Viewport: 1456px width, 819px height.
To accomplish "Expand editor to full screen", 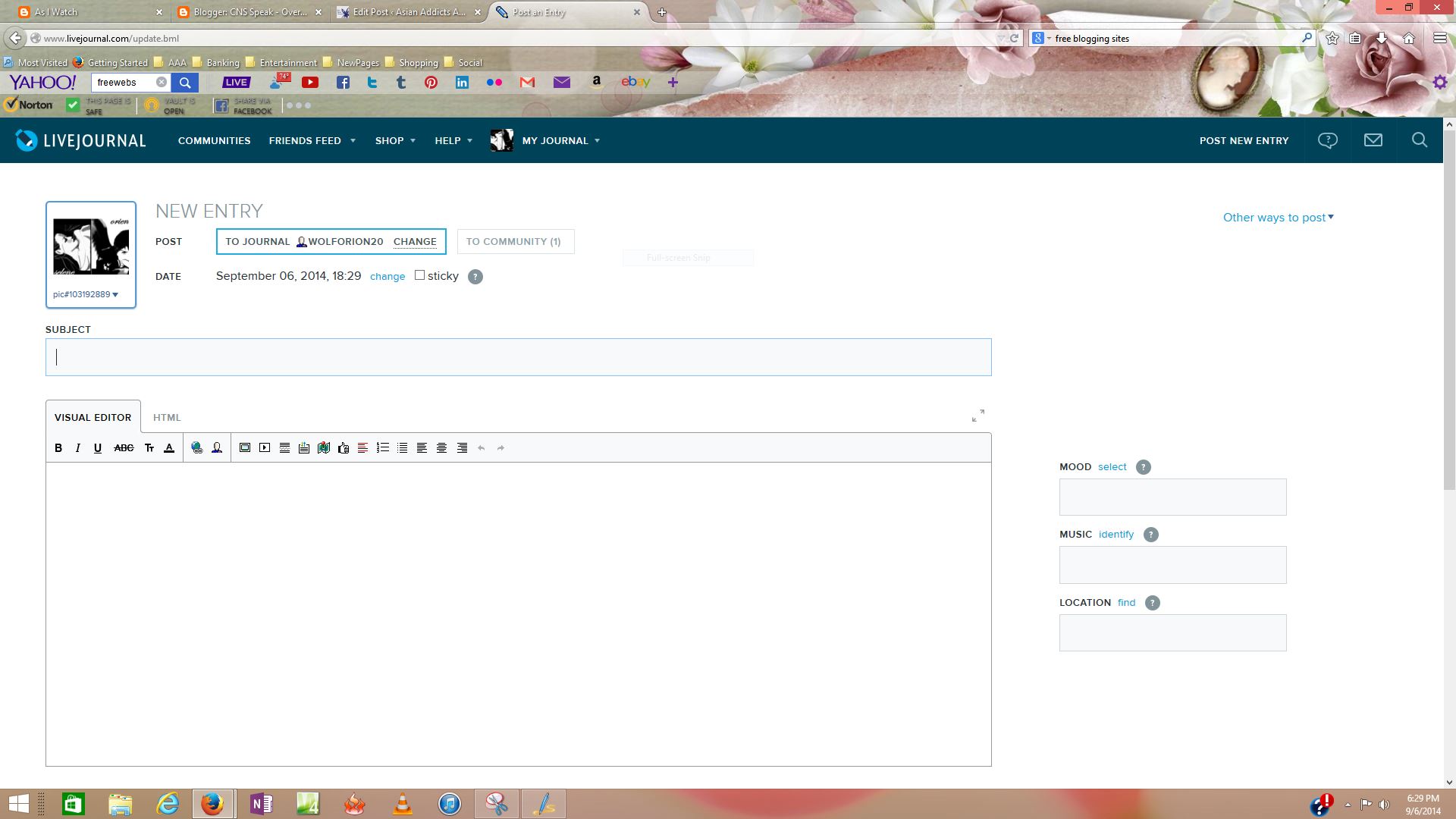I will pos(977,416).
